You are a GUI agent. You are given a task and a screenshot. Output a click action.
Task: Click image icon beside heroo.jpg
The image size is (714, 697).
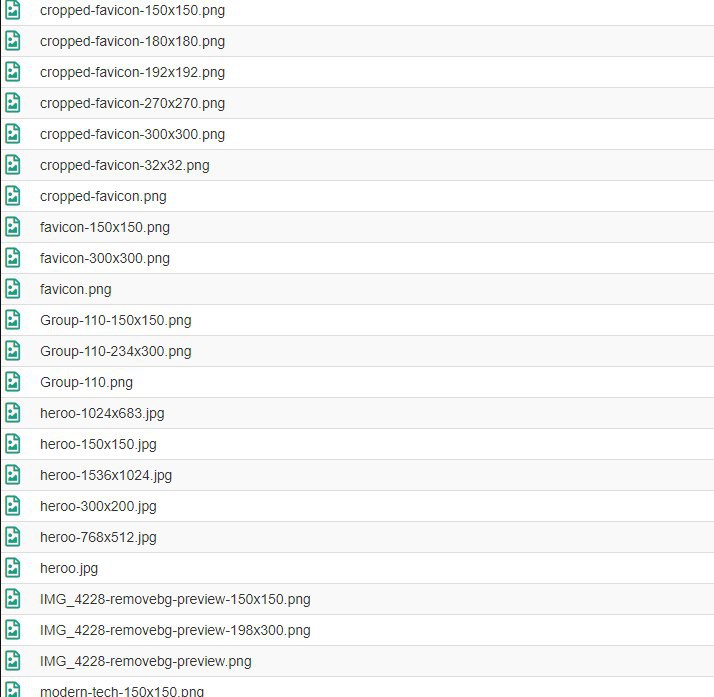pyautogui.click(x=13, y=567)
